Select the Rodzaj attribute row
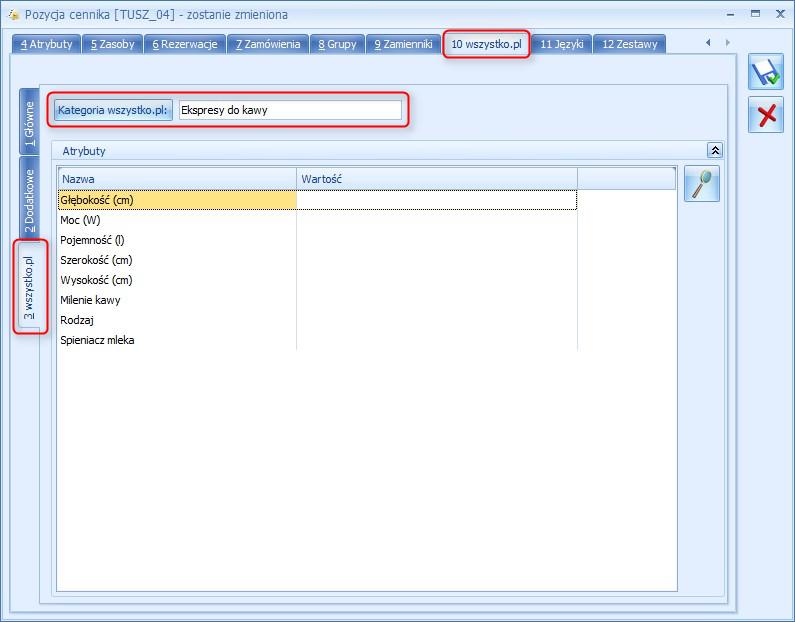Image resolution: width=795 pixels, height=622 pixels. [x=317, y=320]
